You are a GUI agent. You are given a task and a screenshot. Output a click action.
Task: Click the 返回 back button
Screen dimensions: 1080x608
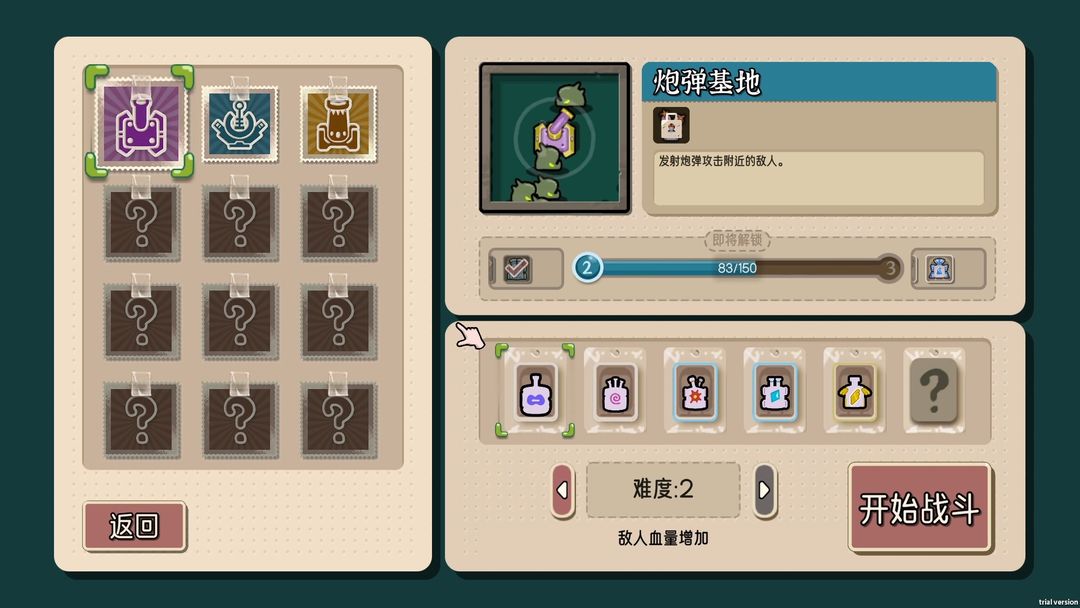134,526
